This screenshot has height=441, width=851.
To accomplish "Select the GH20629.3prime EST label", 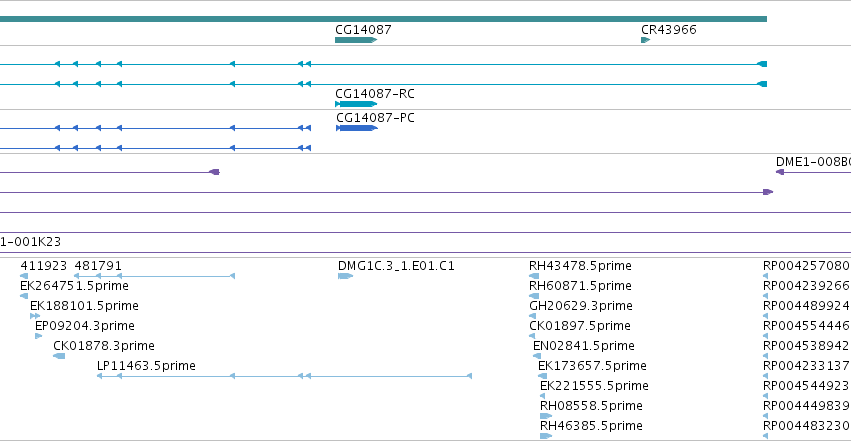I will pyautogui.click(x=581, y=306).
